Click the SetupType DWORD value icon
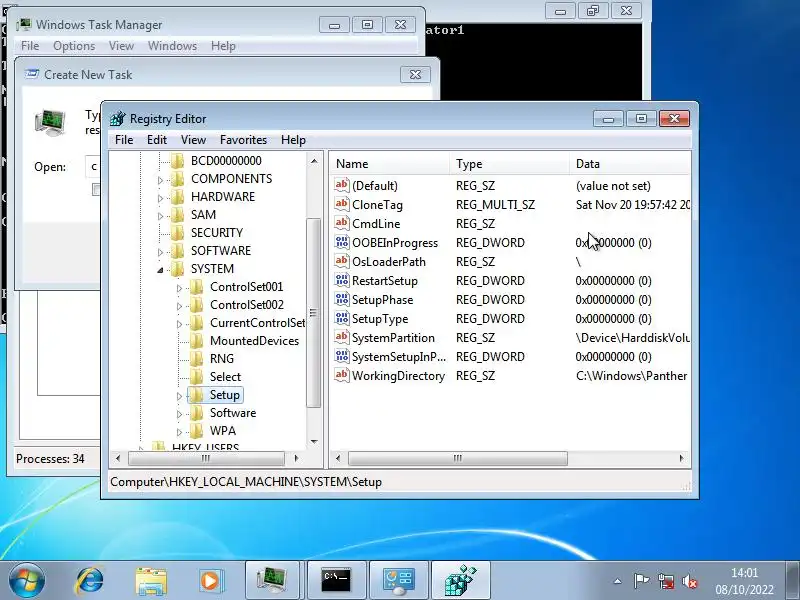The image size is (800, 600). tap(341, 318)
